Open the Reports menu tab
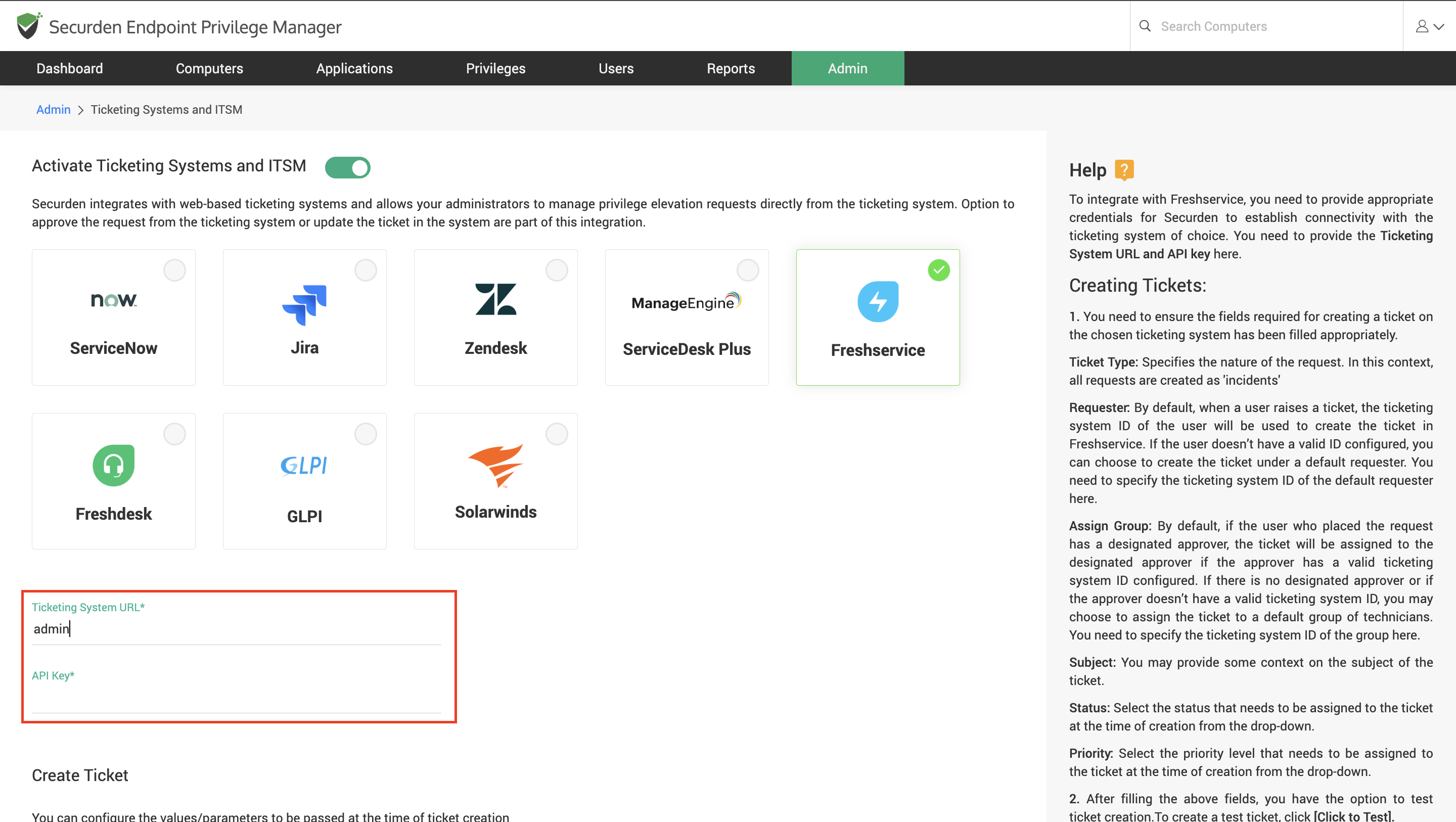The width and height of the screenshot is (1456, 822). (x=730, y=68)
